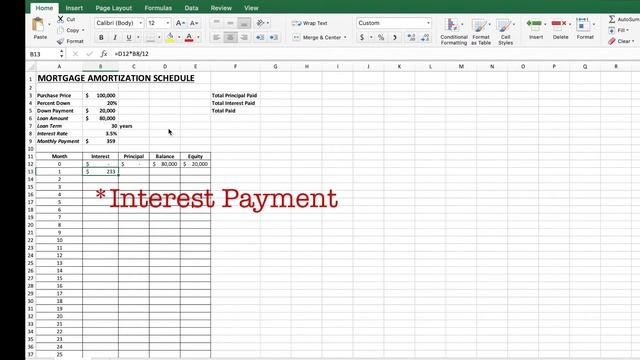
Task: Select the Balance cell showing 80,000
Action: tap(165, 164)
